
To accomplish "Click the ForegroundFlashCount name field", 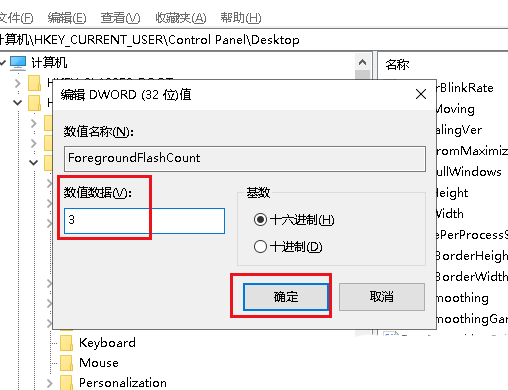I will pos(245,158).
